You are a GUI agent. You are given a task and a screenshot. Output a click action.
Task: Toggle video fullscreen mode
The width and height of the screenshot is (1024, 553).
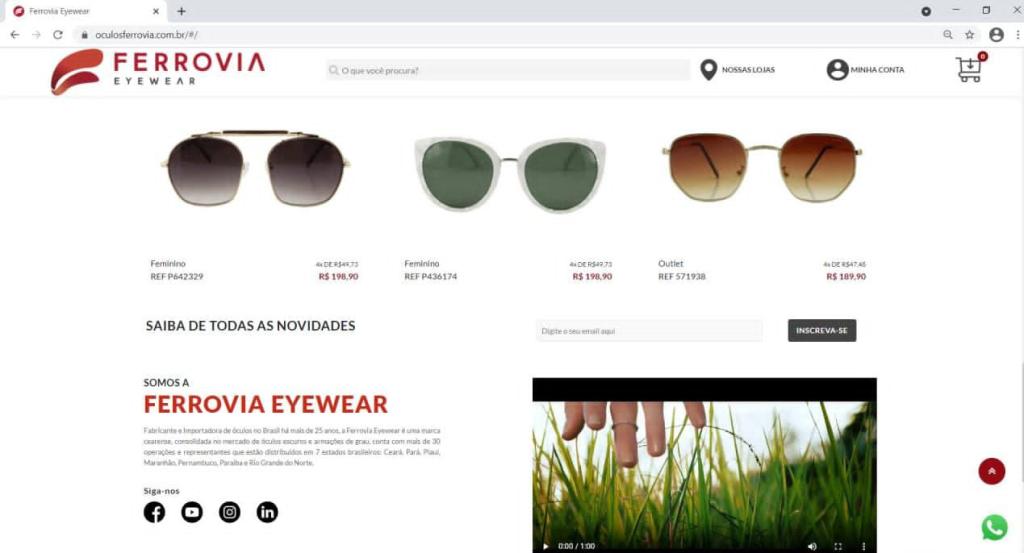838,546
